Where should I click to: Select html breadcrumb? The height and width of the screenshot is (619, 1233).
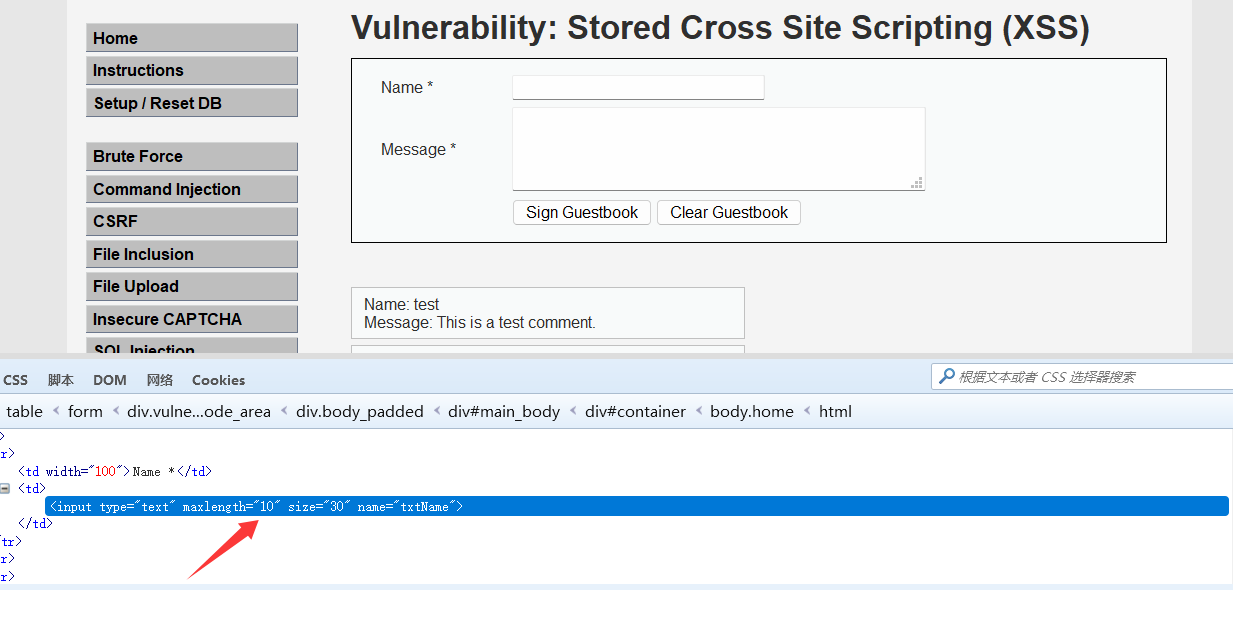[x=835, y=411]
